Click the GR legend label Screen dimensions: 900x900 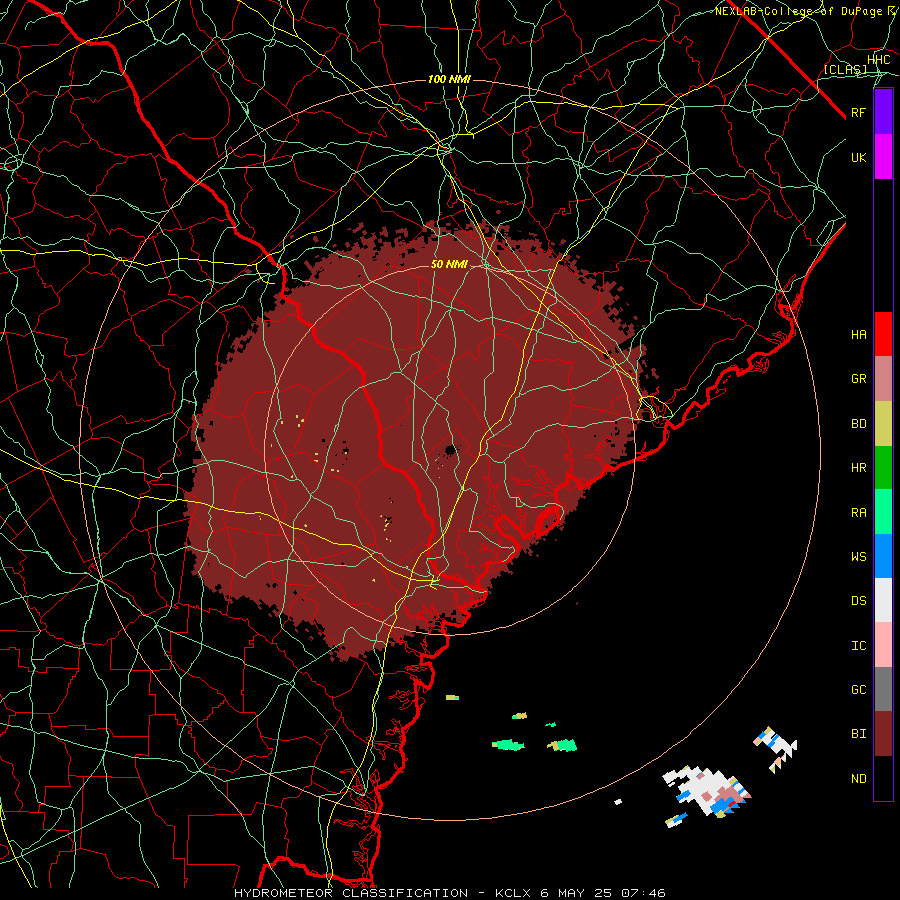858,379
